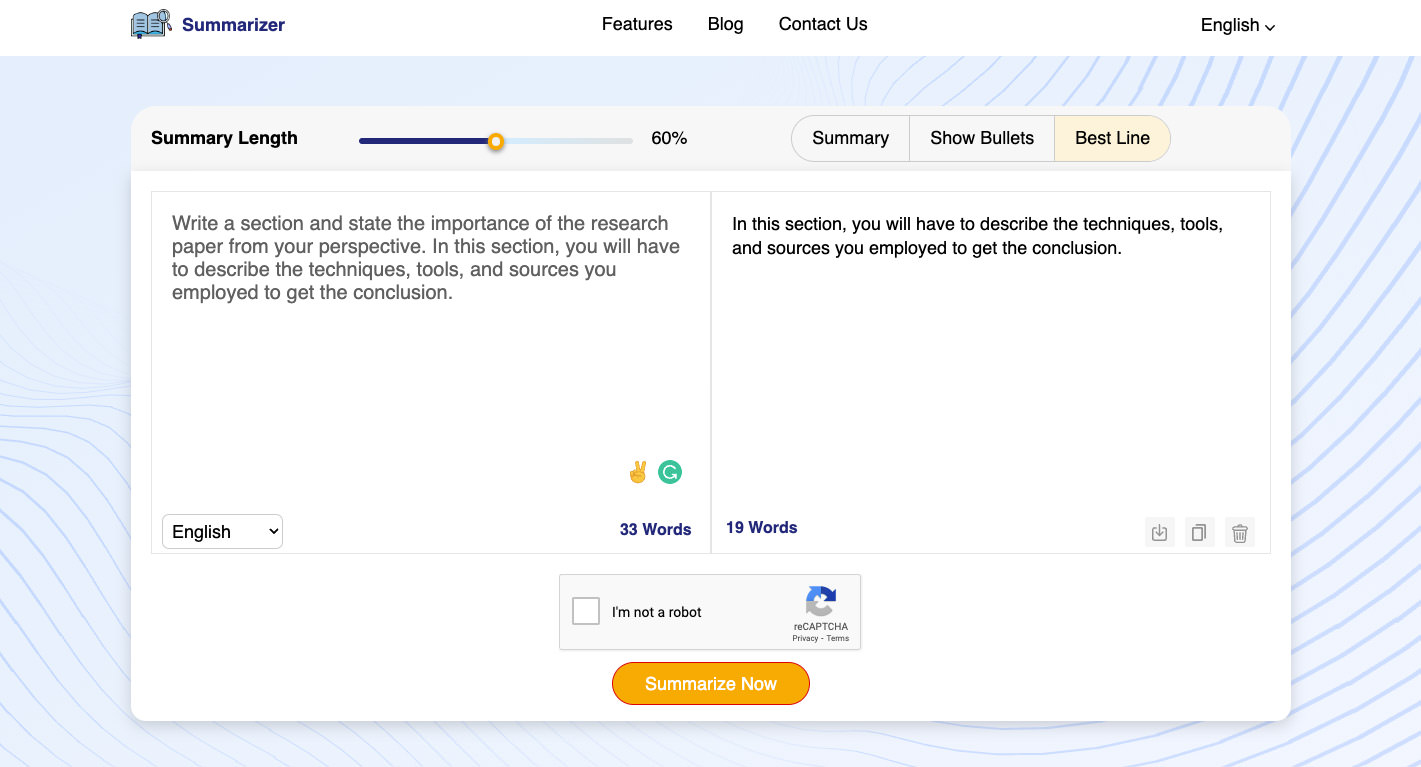
Task: Click the green Grammarly icon
Action: (x=670, y=472)
